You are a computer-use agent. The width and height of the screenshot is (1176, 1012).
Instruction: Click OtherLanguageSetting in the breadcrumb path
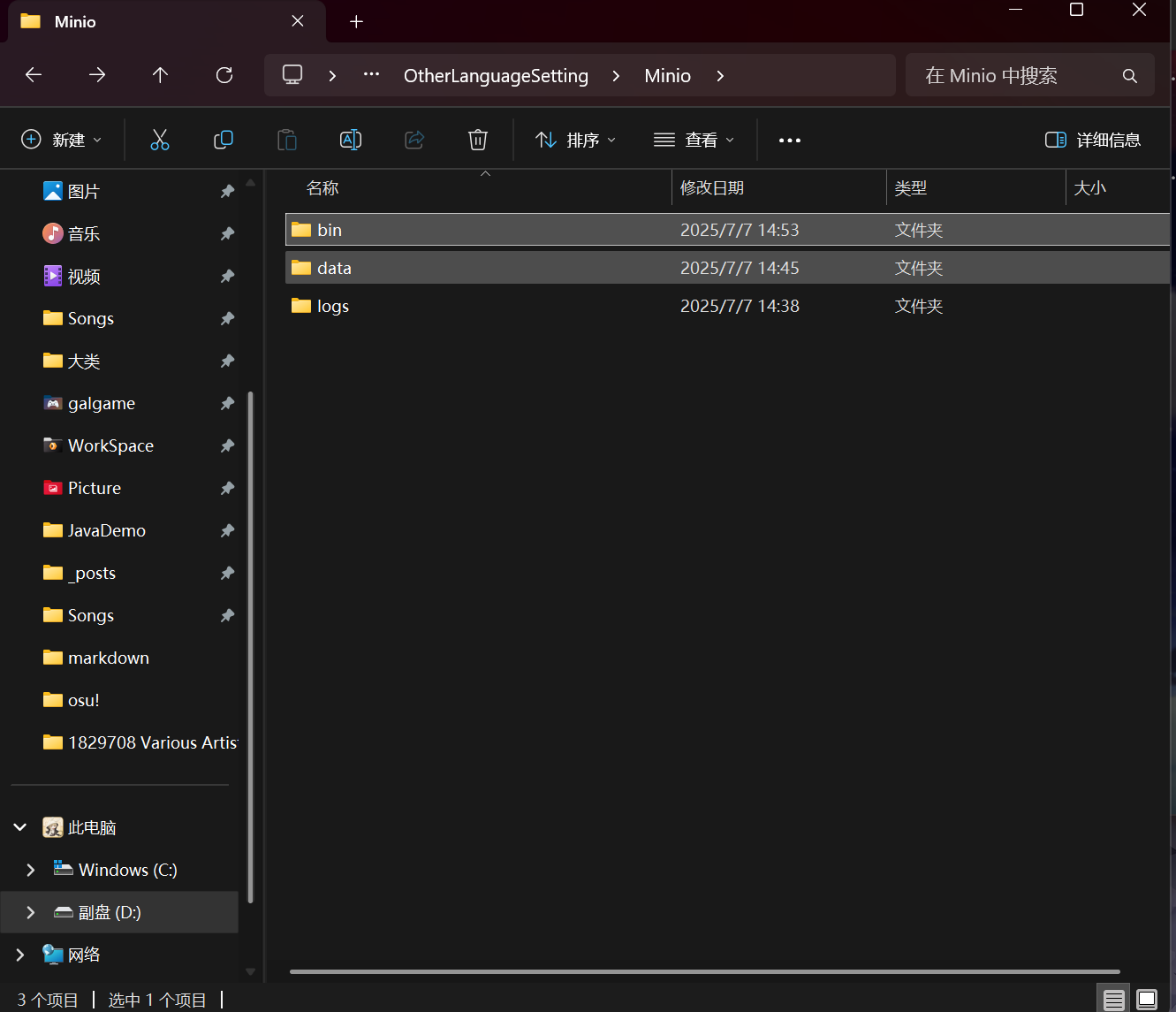(496, 76)
